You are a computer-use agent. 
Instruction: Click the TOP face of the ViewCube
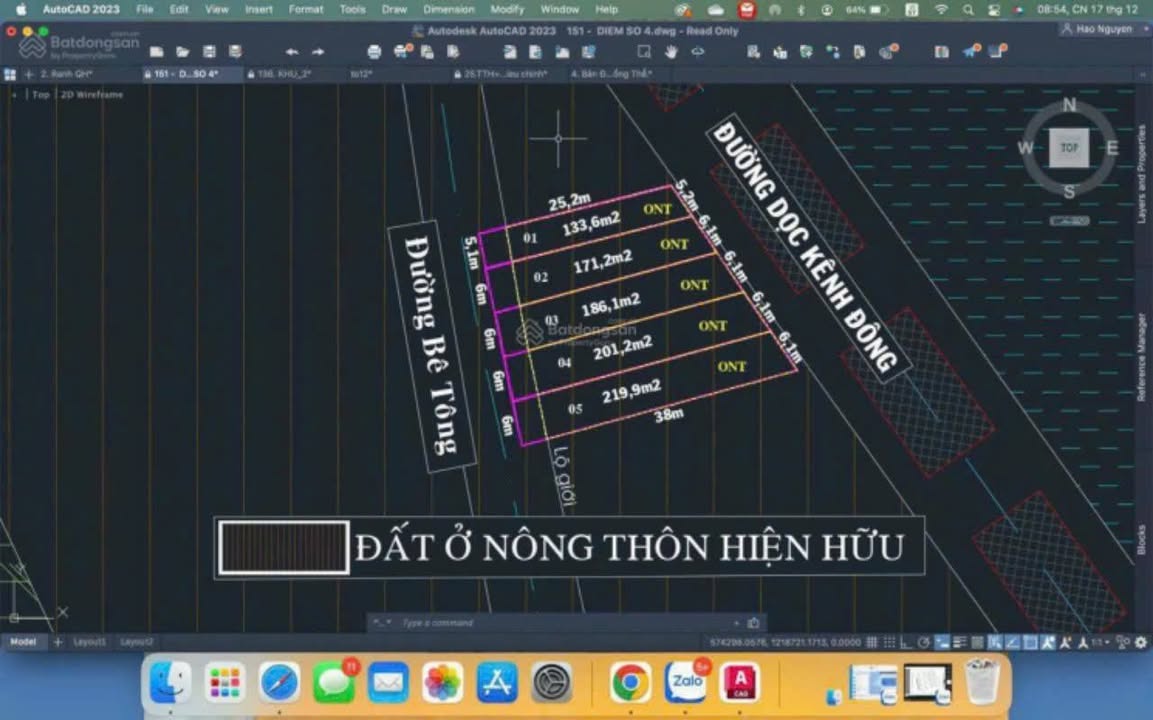(x=1069, y=148)
